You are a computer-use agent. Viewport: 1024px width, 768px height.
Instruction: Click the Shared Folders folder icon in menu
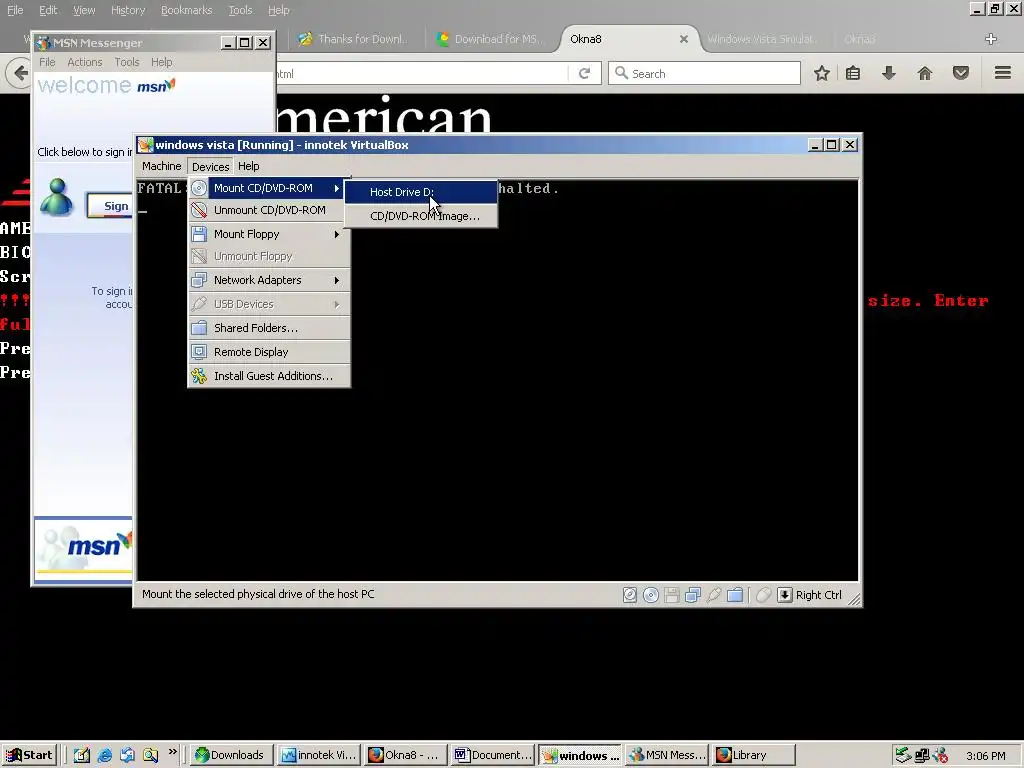point(199,328)
